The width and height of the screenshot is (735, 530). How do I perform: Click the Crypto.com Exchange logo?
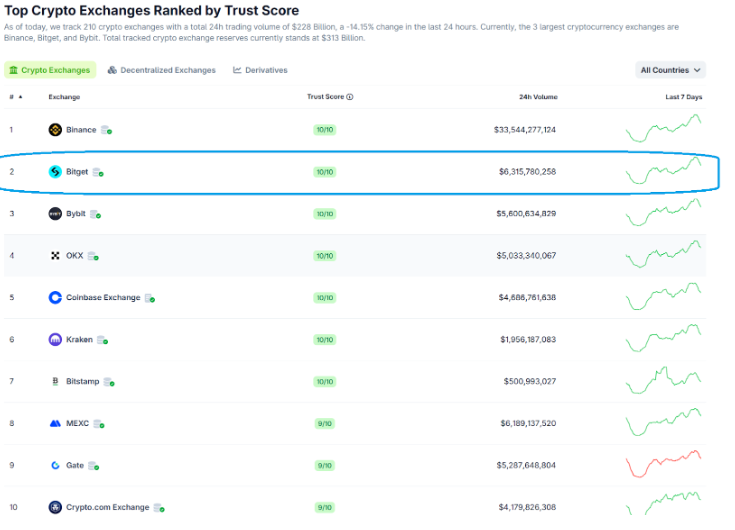click(x=55, y=508)
